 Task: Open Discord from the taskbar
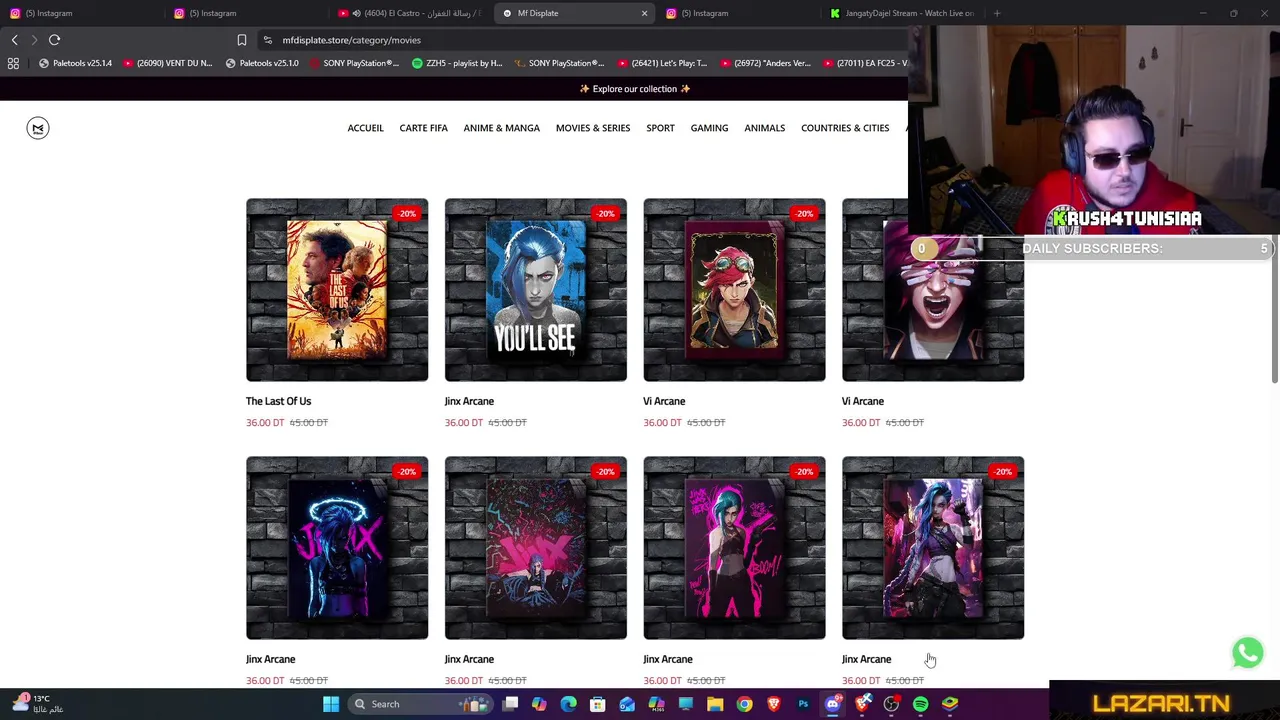pyautogui.click(x=832, y=704)
